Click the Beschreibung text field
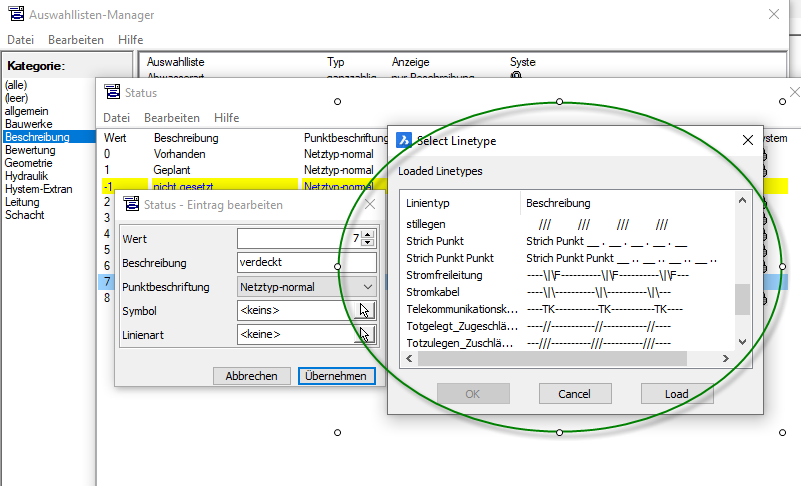The width and height of the screenshot is (801, 486). pos(306,263)
